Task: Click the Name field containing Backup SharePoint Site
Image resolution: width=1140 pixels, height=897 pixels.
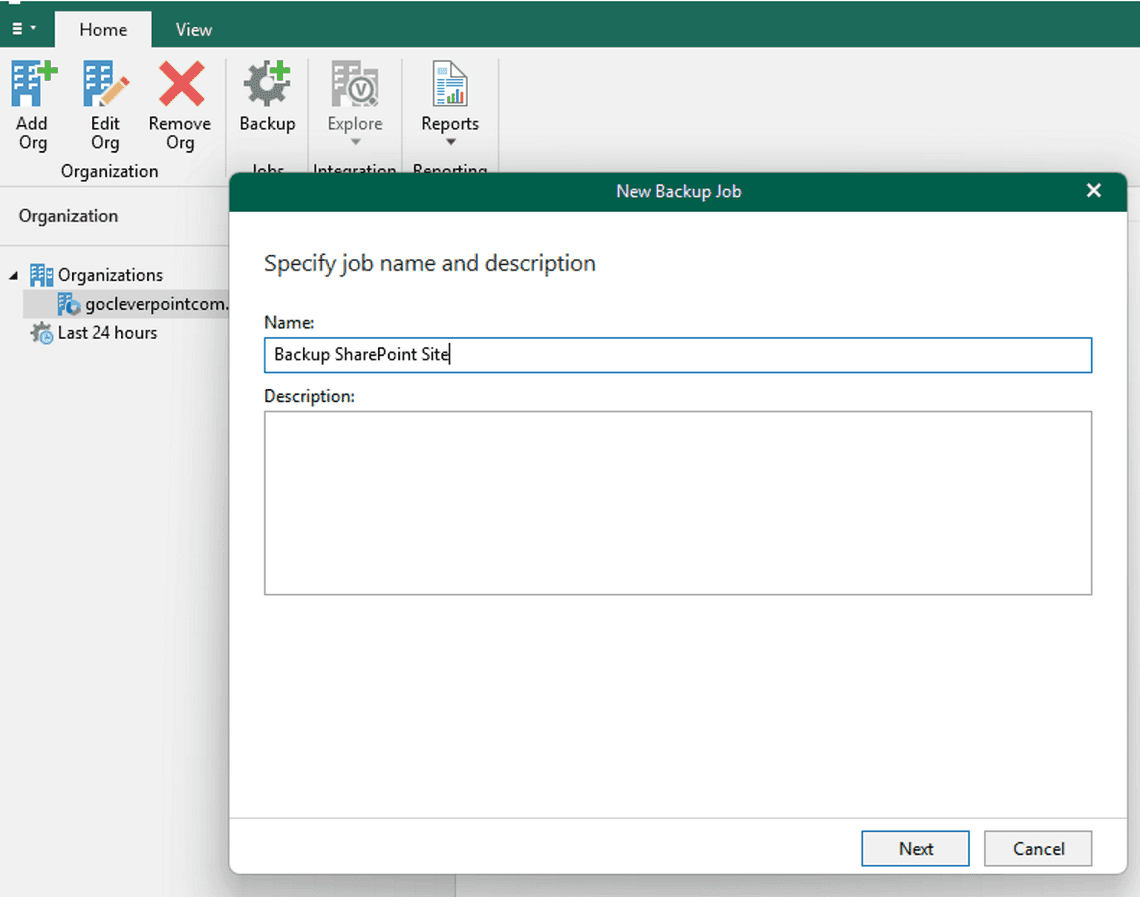Action: pos(678,355)
